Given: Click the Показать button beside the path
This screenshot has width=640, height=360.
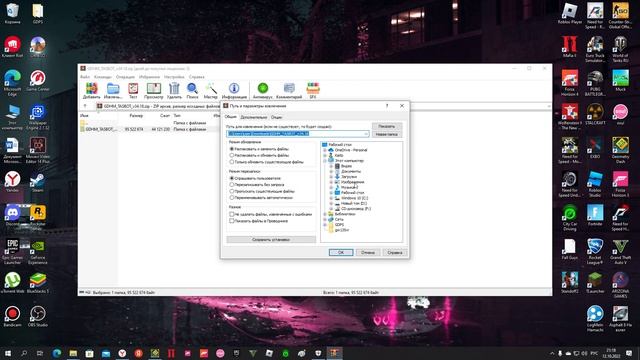Looking at the screenshot, I should coord(387,127).
